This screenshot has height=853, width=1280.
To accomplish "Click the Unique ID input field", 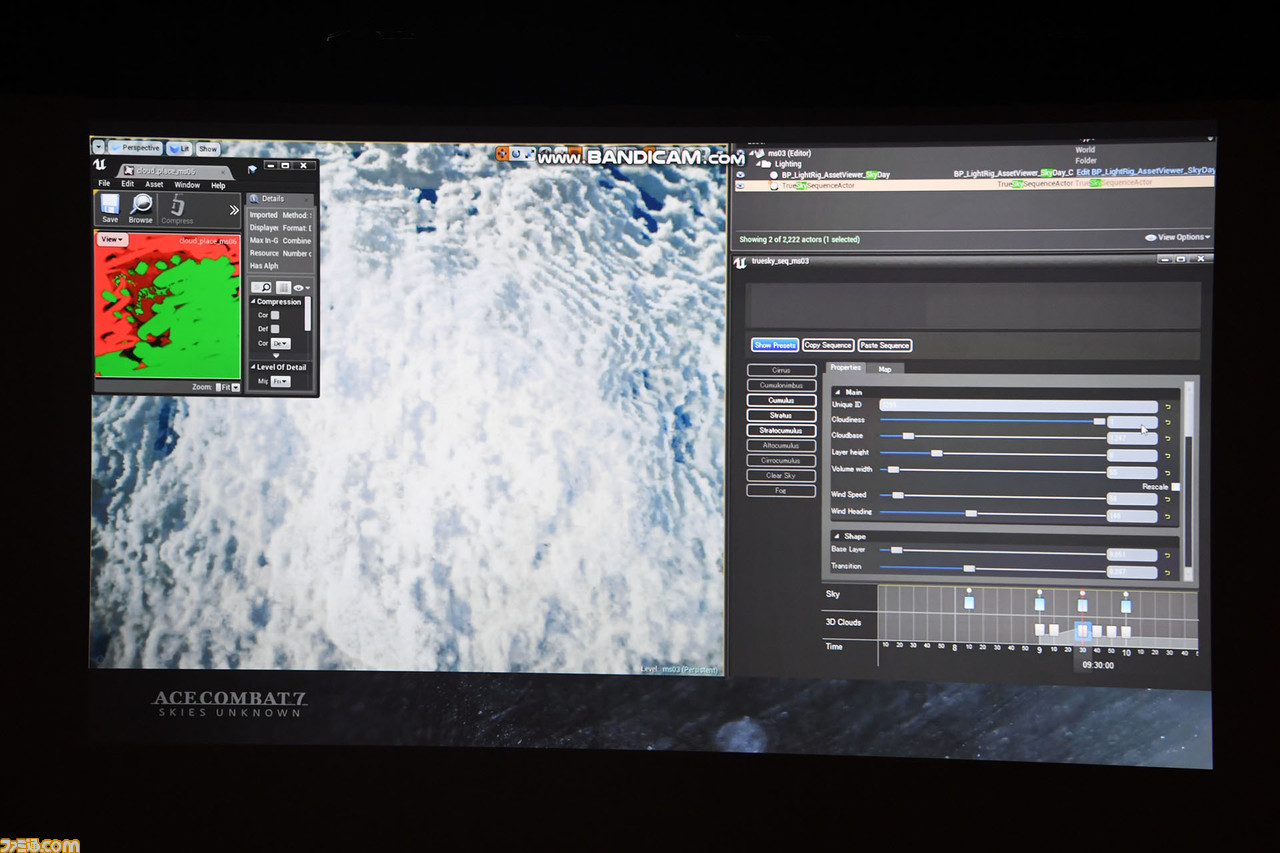I will [x=1018, y=406].
